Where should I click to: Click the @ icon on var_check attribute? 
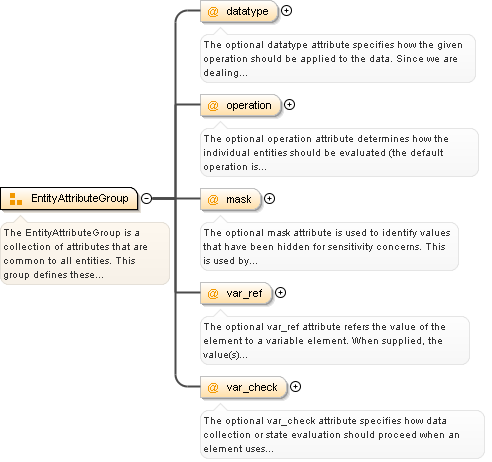click(213, 388)
